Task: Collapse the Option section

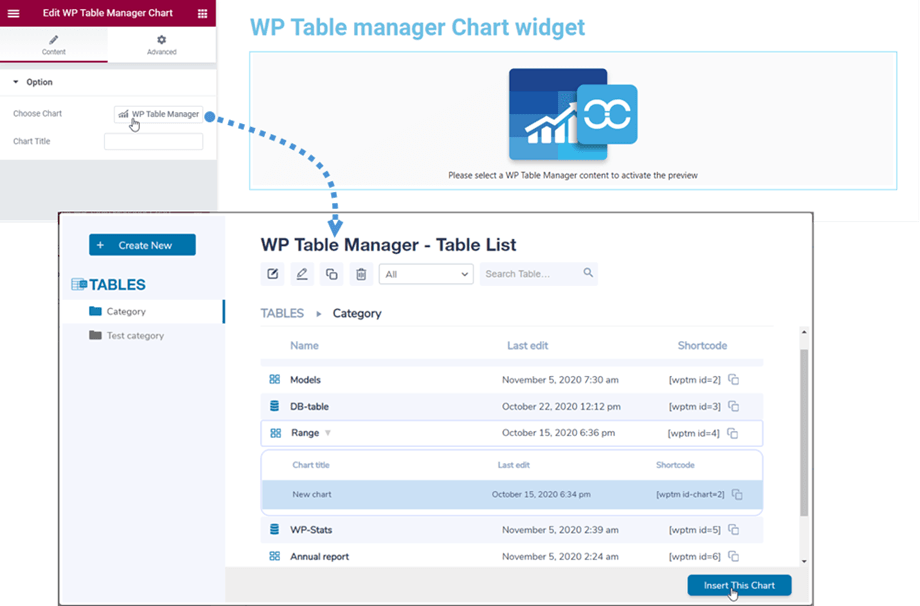Action: (16, 82)
